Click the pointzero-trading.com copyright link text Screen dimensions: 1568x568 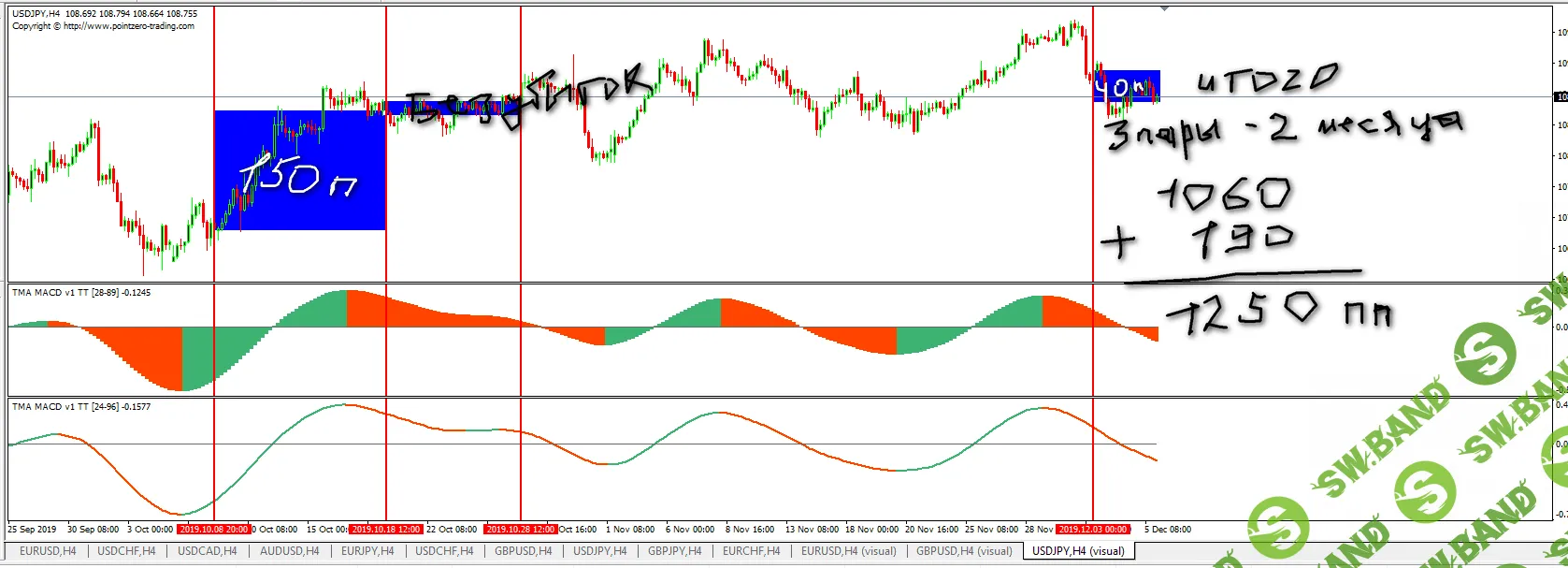(x=128, y=26)
